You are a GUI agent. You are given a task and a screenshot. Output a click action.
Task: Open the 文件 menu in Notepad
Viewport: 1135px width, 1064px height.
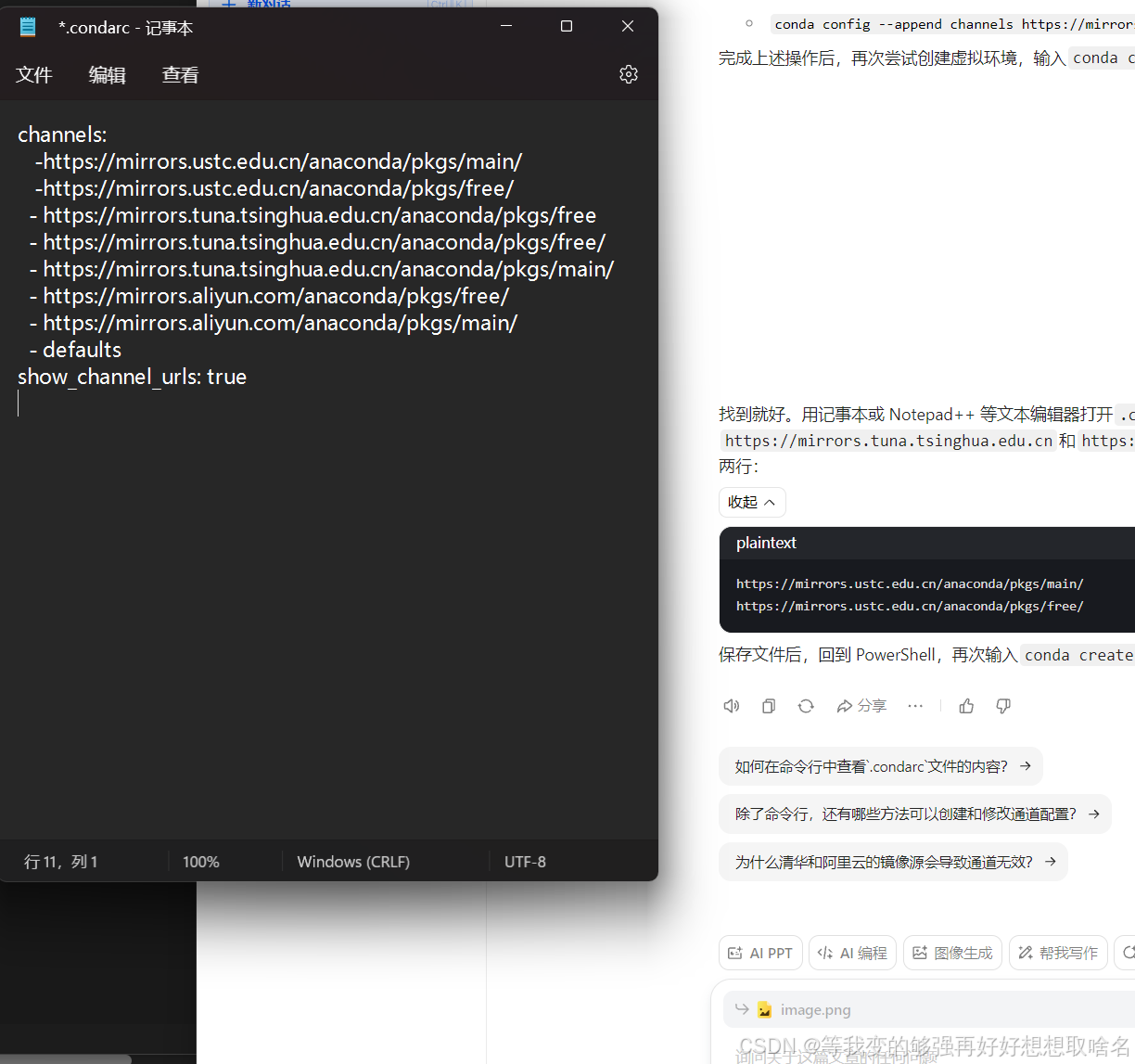tap(34, 74)
